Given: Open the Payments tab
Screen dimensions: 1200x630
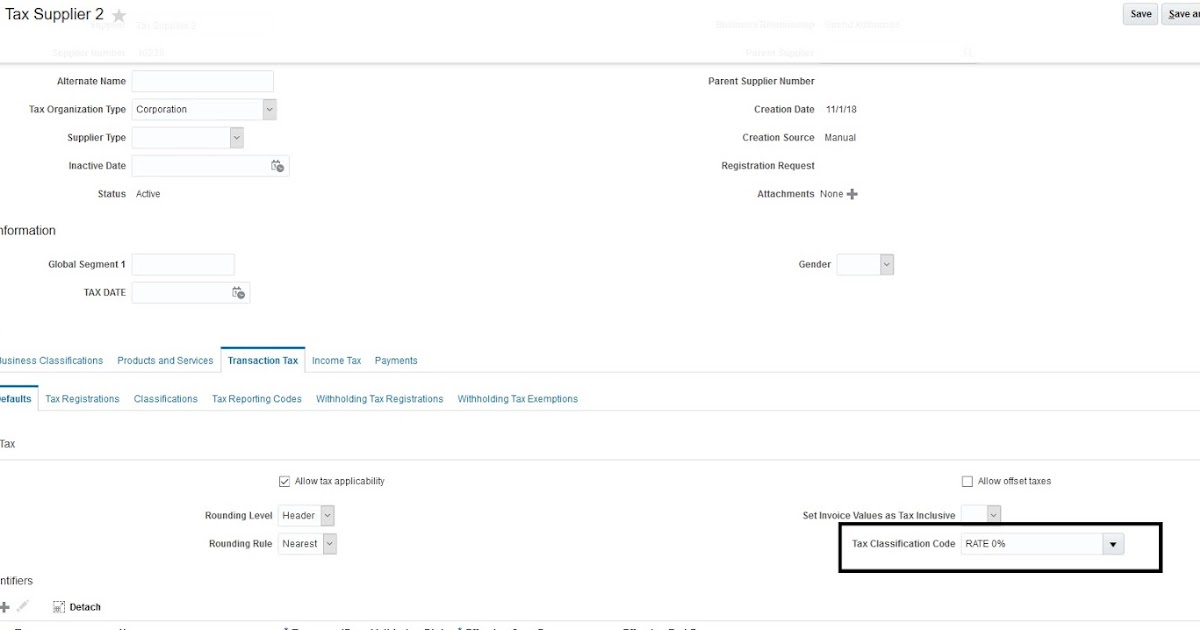Looking at the screenshot, I should point(396,360).
